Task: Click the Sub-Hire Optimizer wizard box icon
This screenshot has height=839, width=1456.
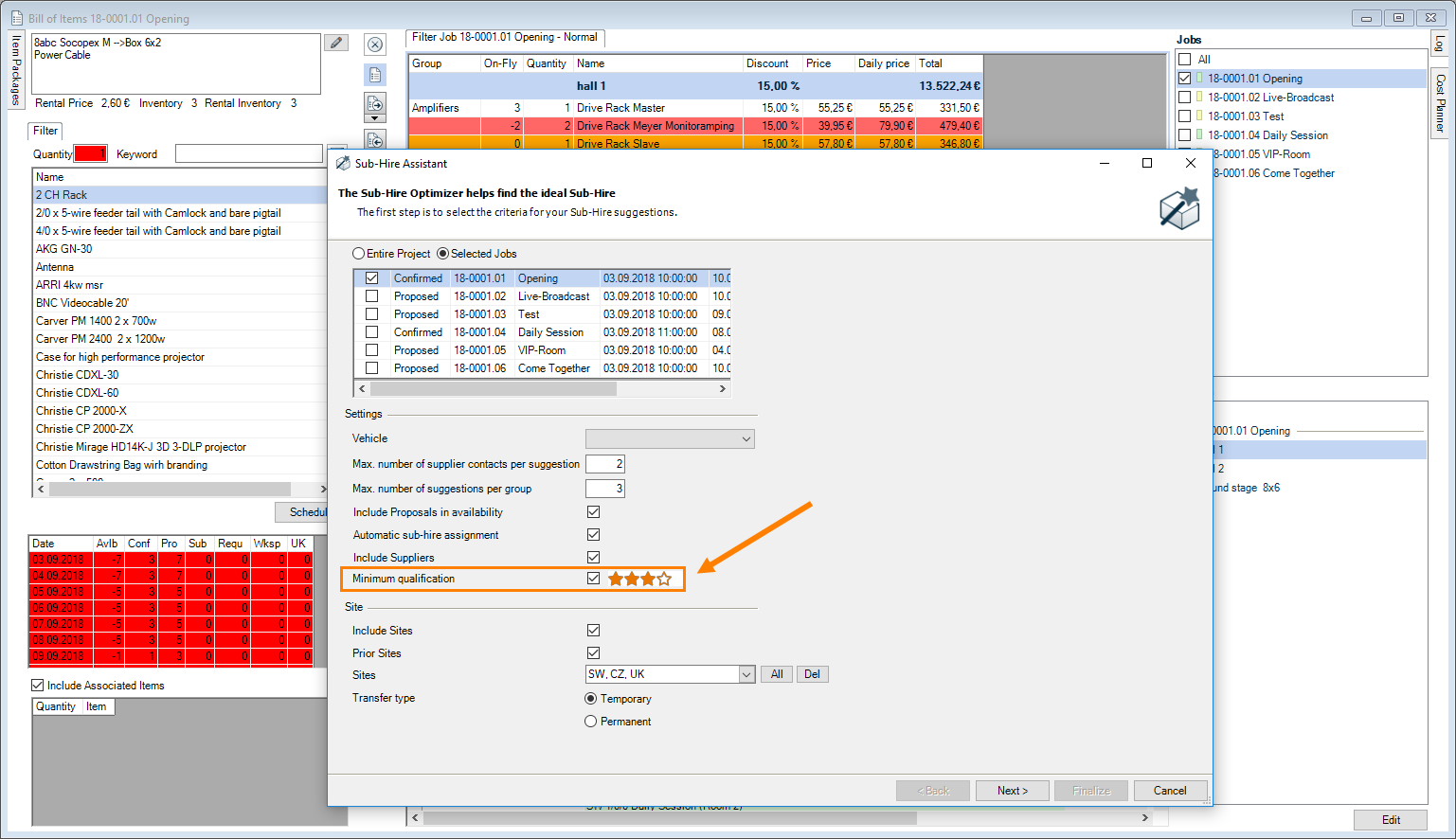Action: [x=1178, y=208]
